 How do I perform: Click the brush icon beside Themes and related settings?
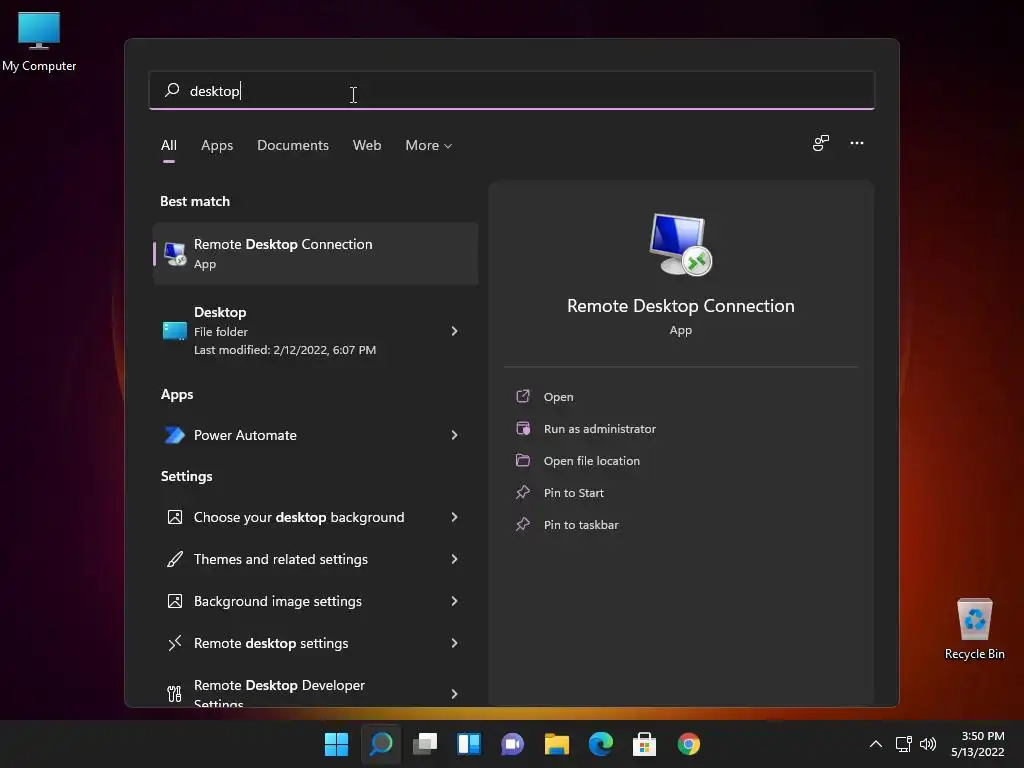(174, 559)
